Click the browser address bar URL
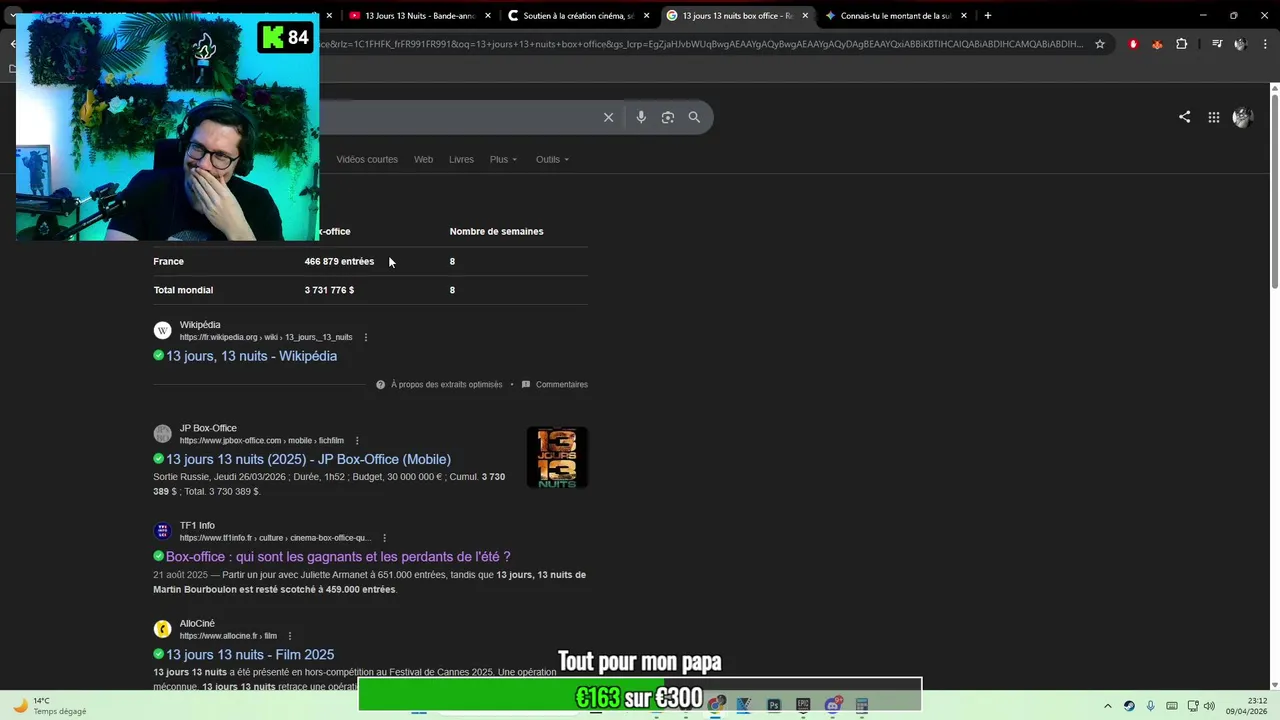 pos(700,44)
